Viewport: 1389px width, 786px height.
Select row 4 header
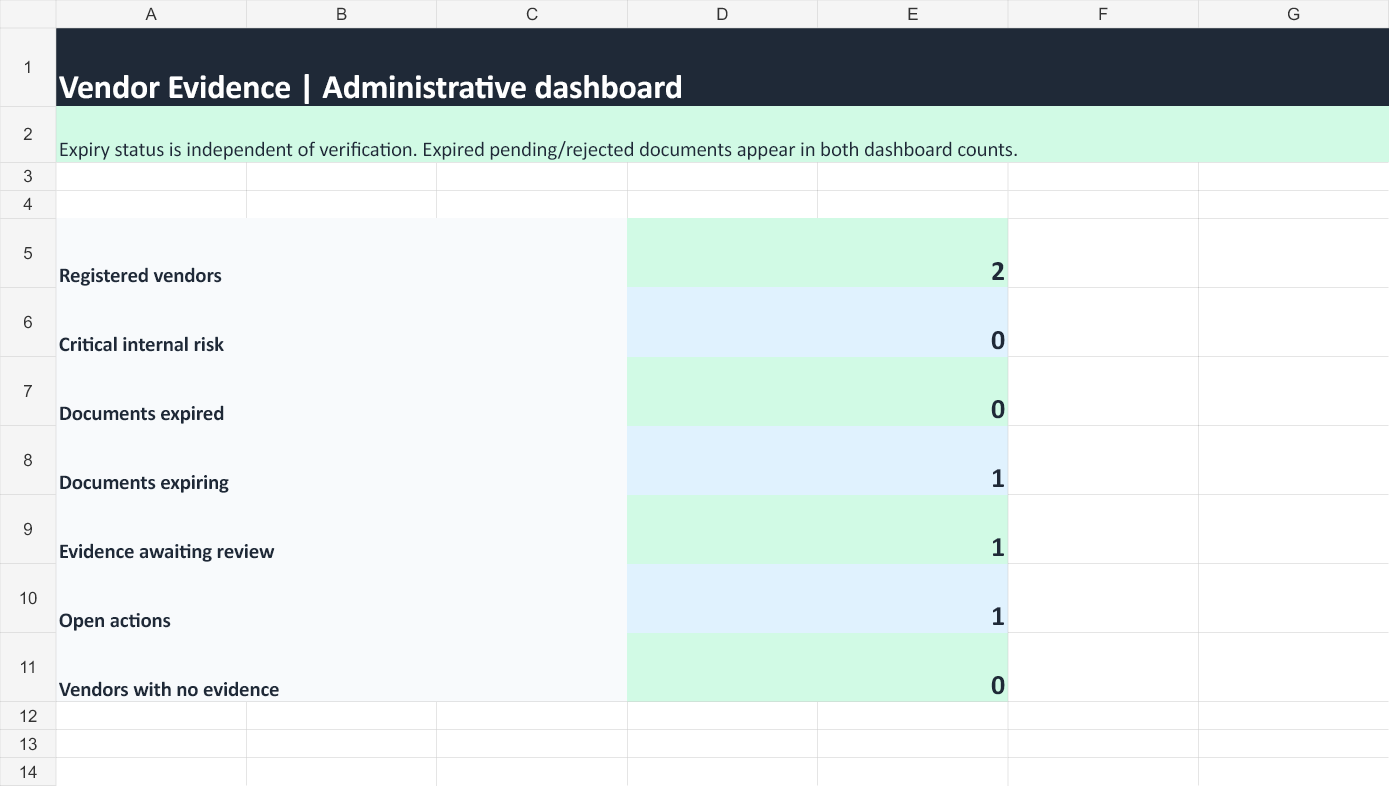(28, 204)
